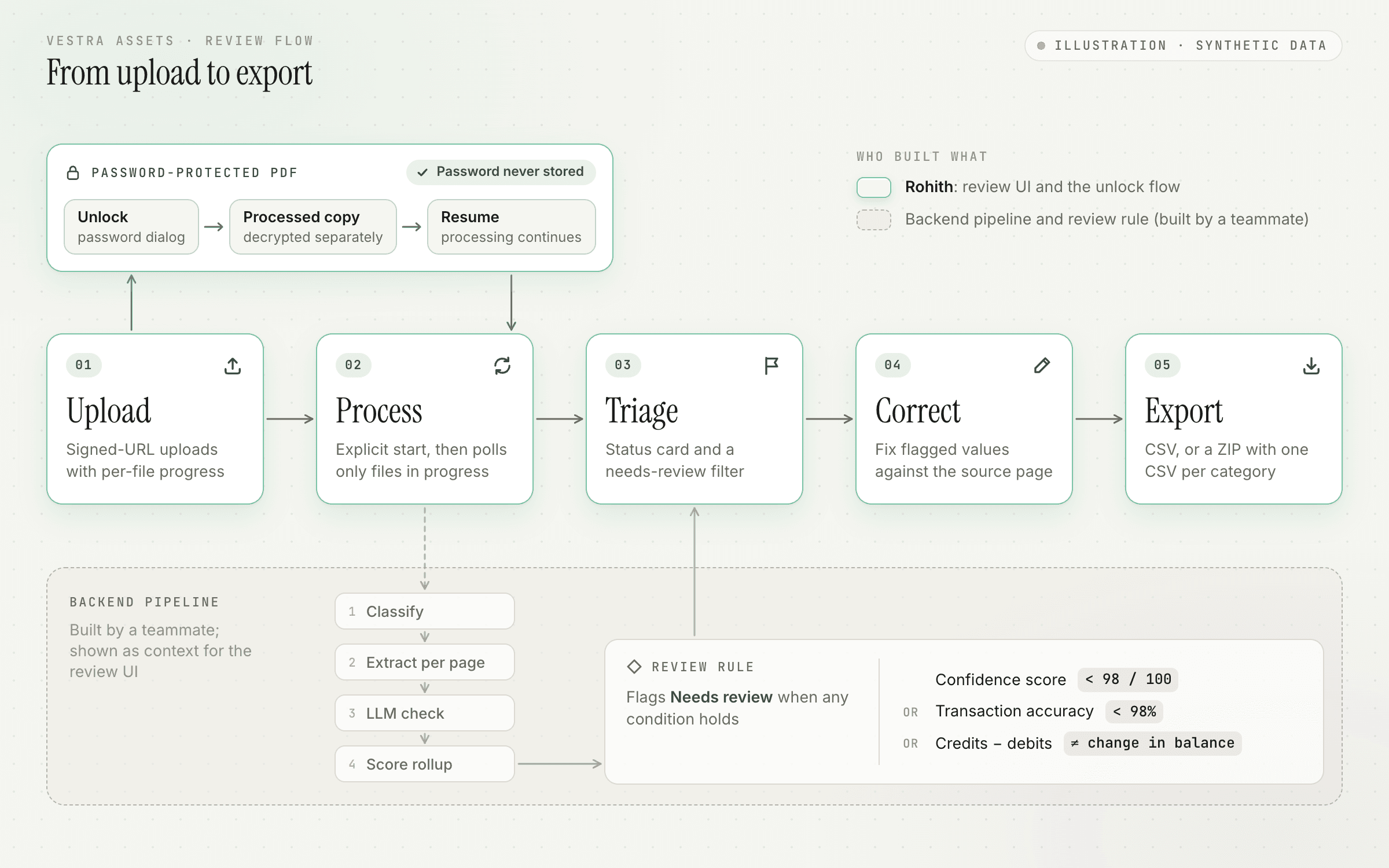Image resolution: width=1389 pixels, height=868 pixels.
Task: Click the download icon in Export card
Action: tap(1311, 366)
